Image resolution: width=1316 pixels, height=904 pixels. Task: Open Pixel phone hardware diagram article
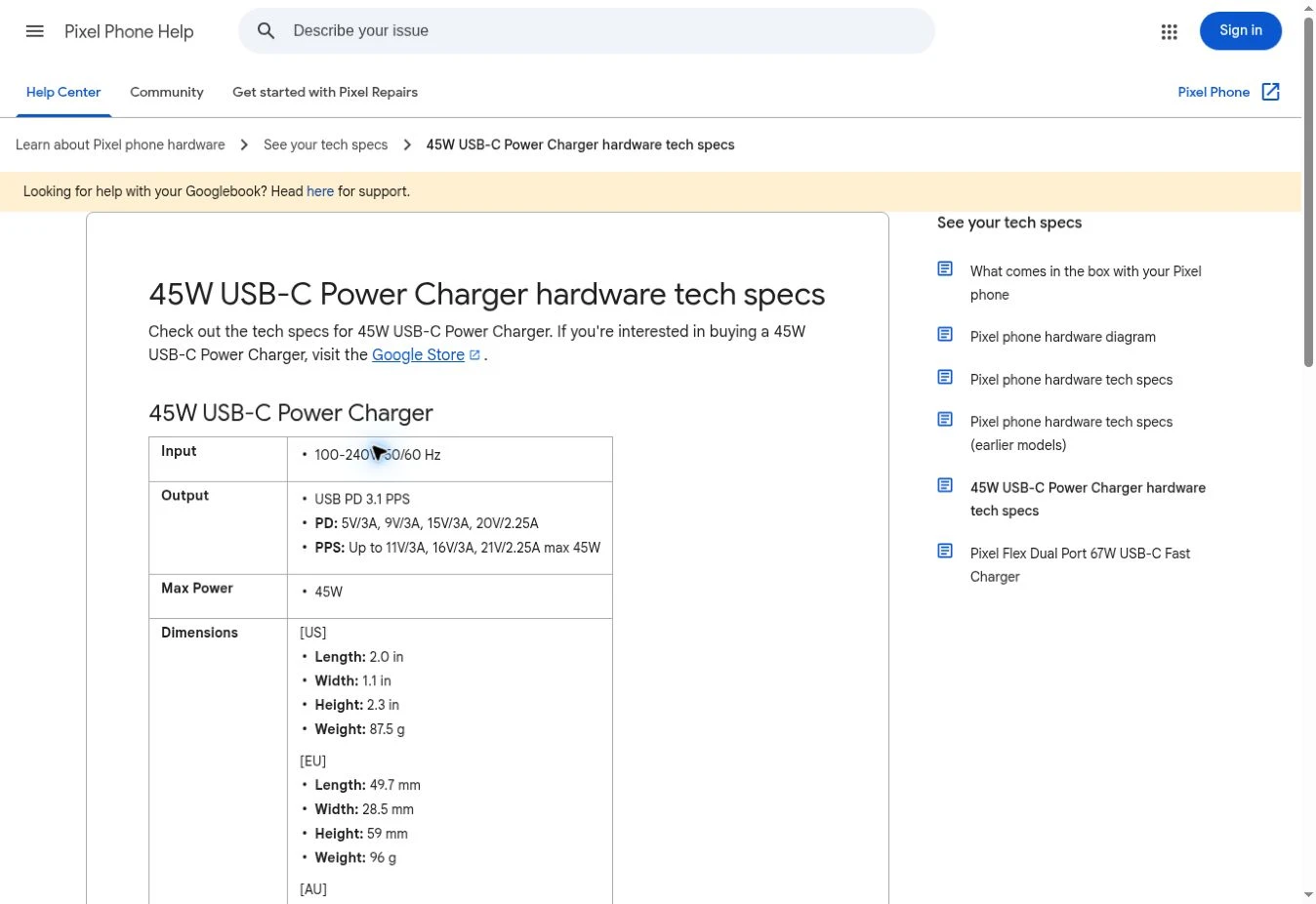pyautogui.click(x=1063, y=337)
